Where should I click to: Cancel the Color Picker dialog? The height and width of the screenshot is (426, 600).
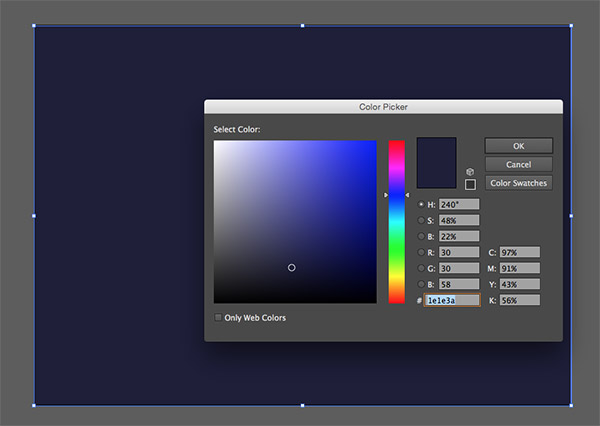pyautogui.click(x=518, y=164)
